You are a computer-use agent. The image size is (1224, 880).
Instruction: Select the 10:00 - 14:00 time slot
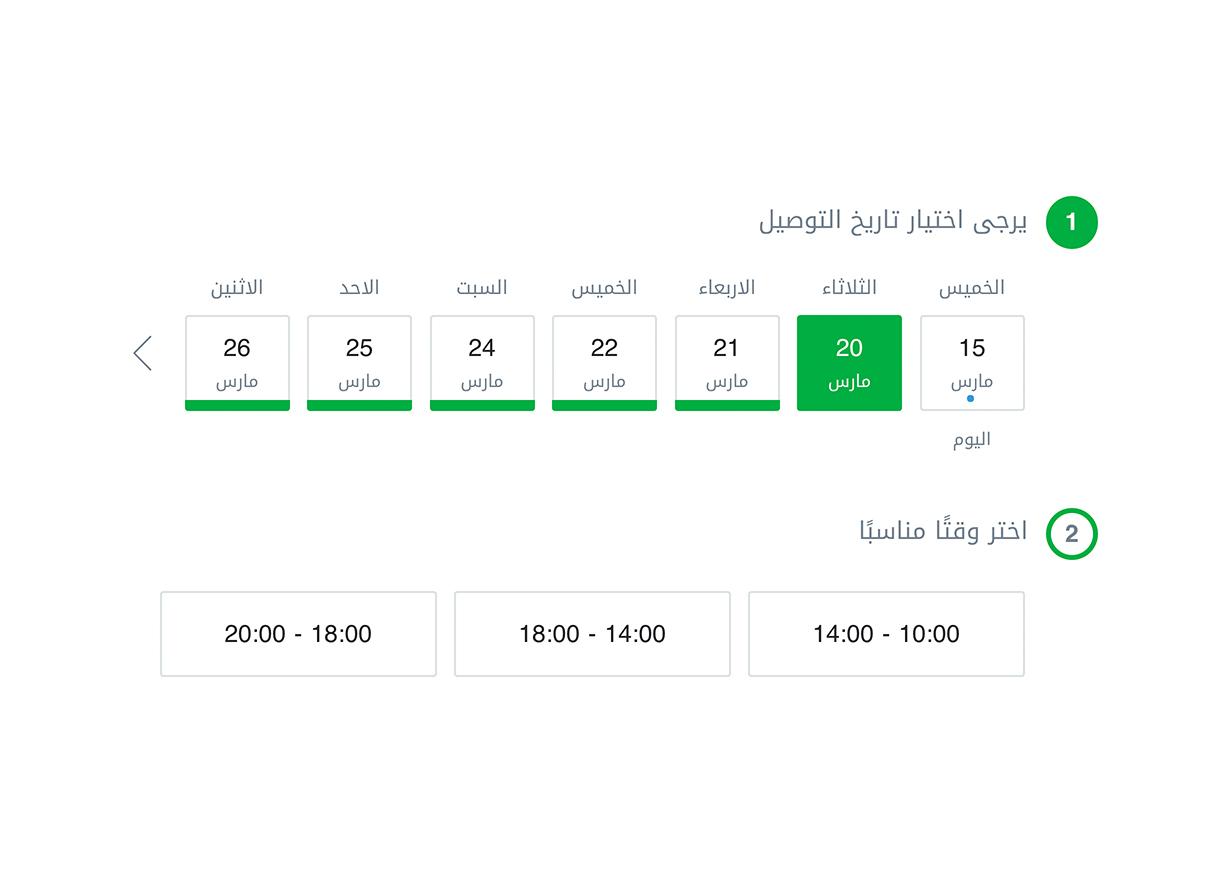coord(886,634)
